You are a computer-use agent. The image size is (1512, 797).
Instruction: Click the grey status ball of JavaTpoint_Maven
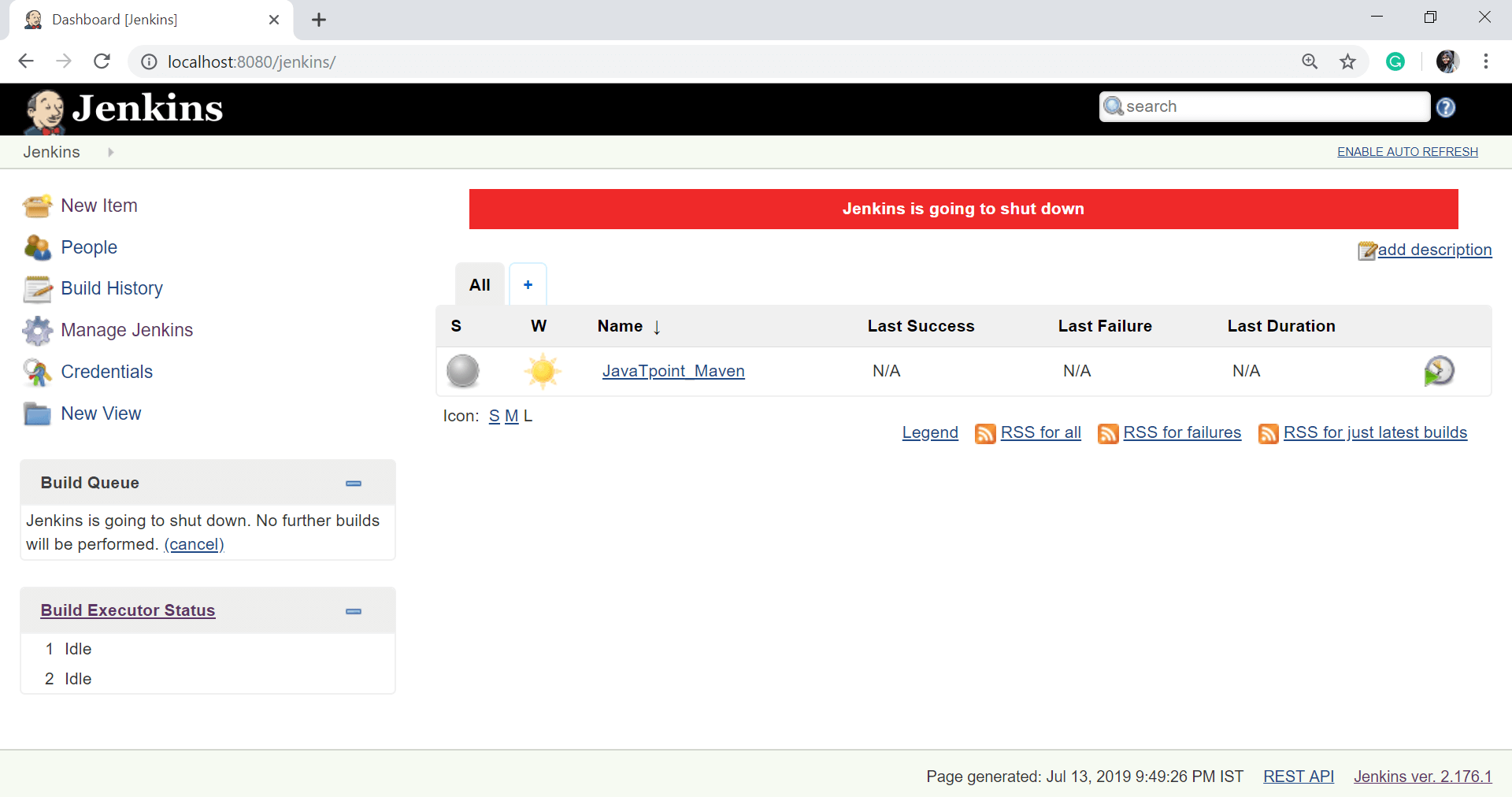tap(463, 371)
